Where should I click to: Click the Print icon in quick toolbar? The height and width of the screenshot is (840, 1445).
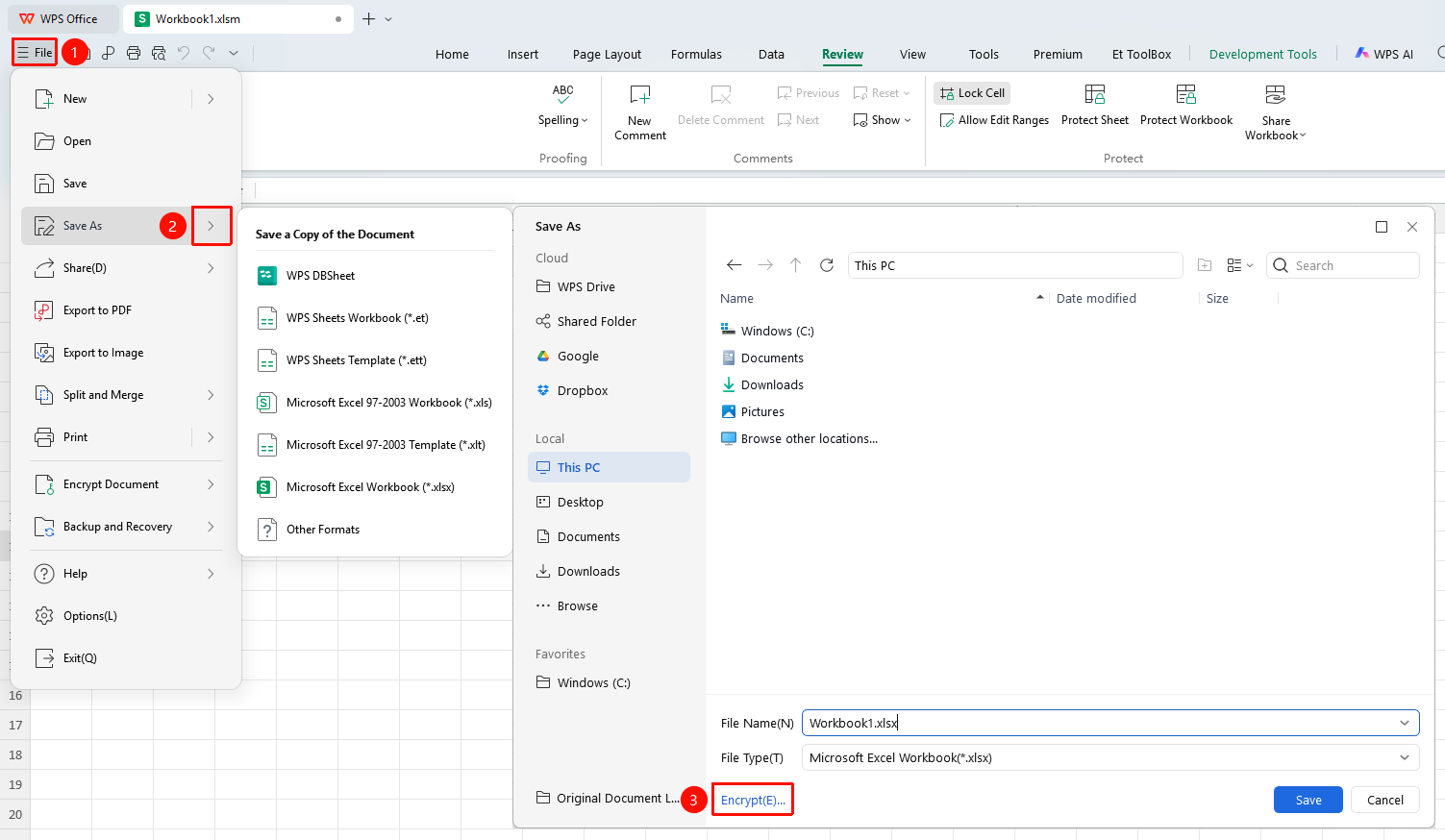(134, 53)
